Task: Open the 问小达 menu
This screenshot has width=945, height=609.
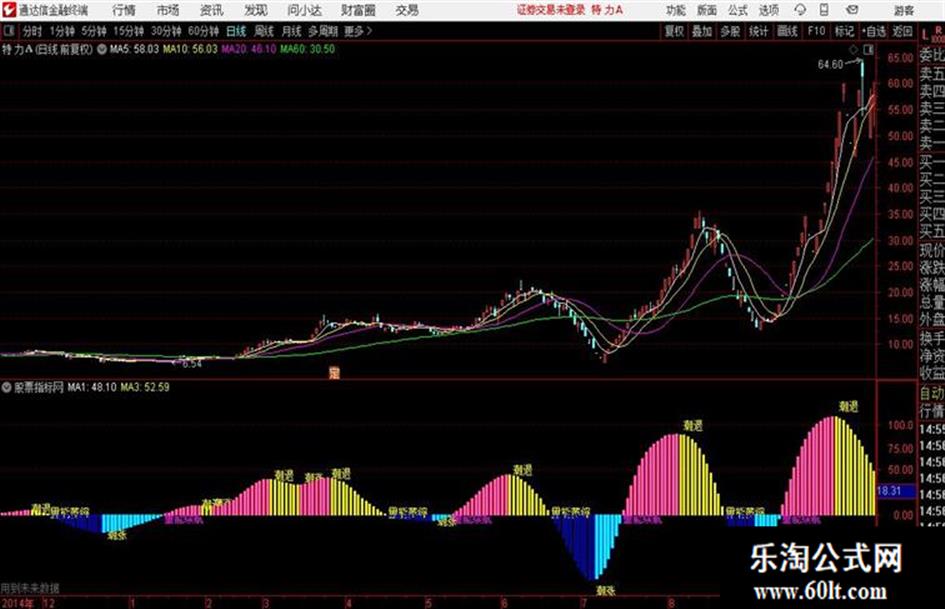Action: point(304,10)
